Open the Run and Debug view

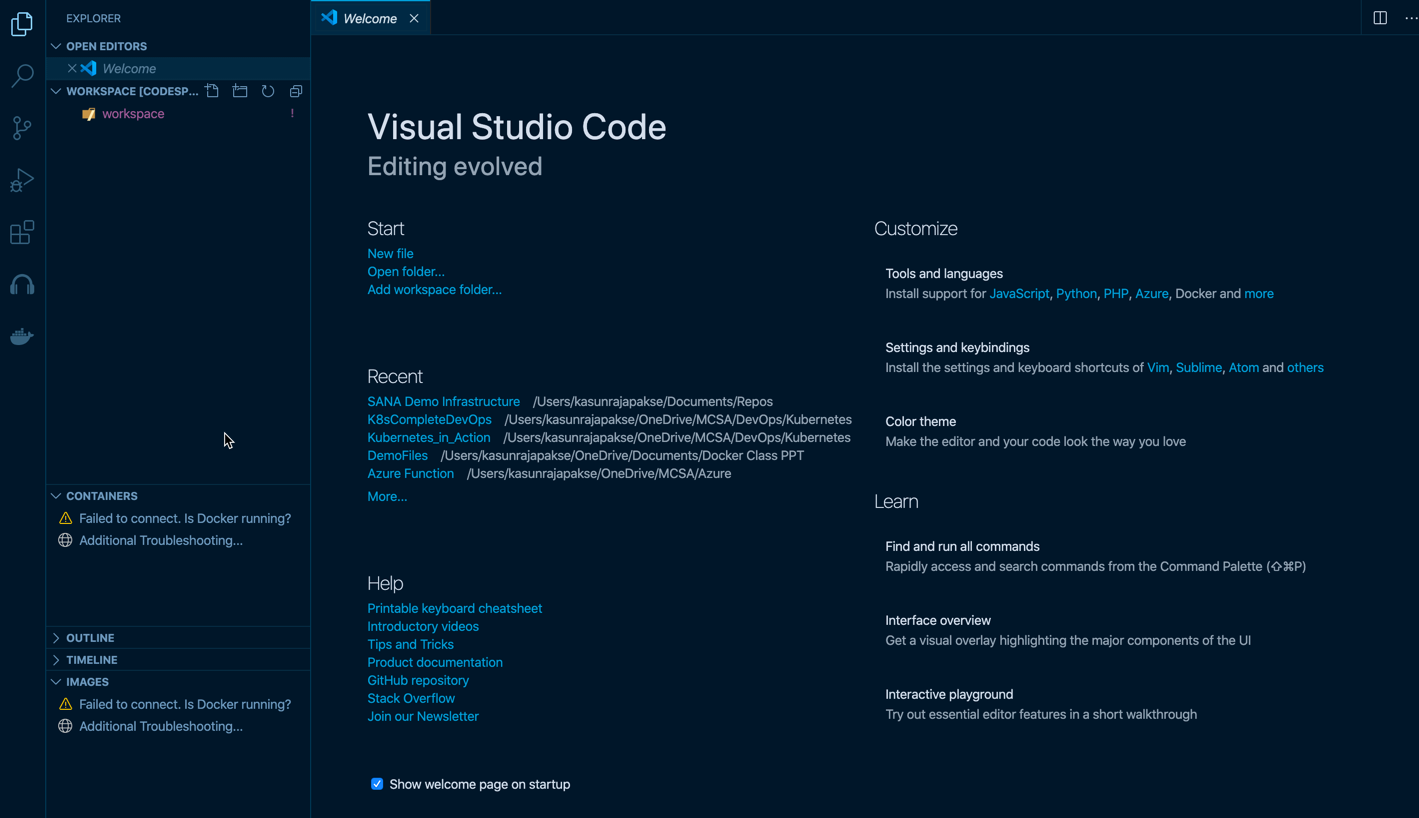(22, 180)
